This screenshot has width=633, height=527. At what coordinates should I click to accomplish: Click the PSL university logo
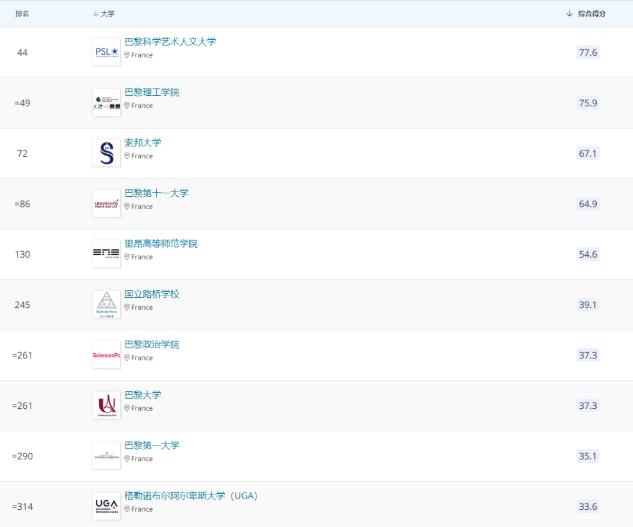click(106, 52)
